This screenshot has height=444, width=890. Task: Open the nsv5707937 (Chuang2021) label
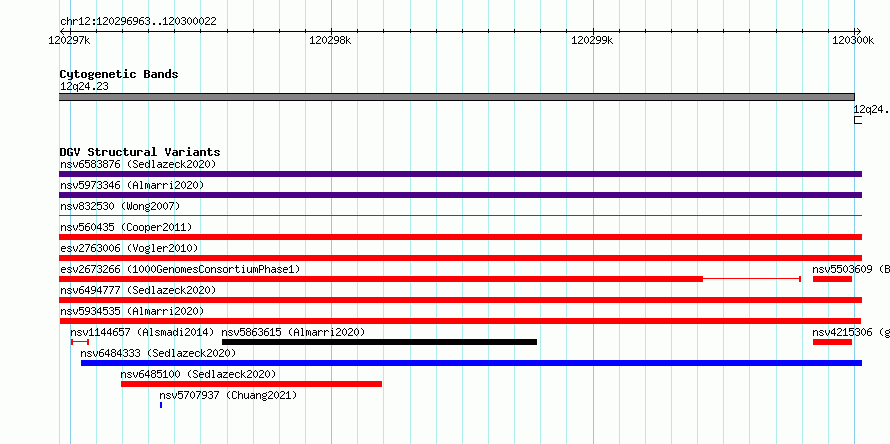(228, 395)
